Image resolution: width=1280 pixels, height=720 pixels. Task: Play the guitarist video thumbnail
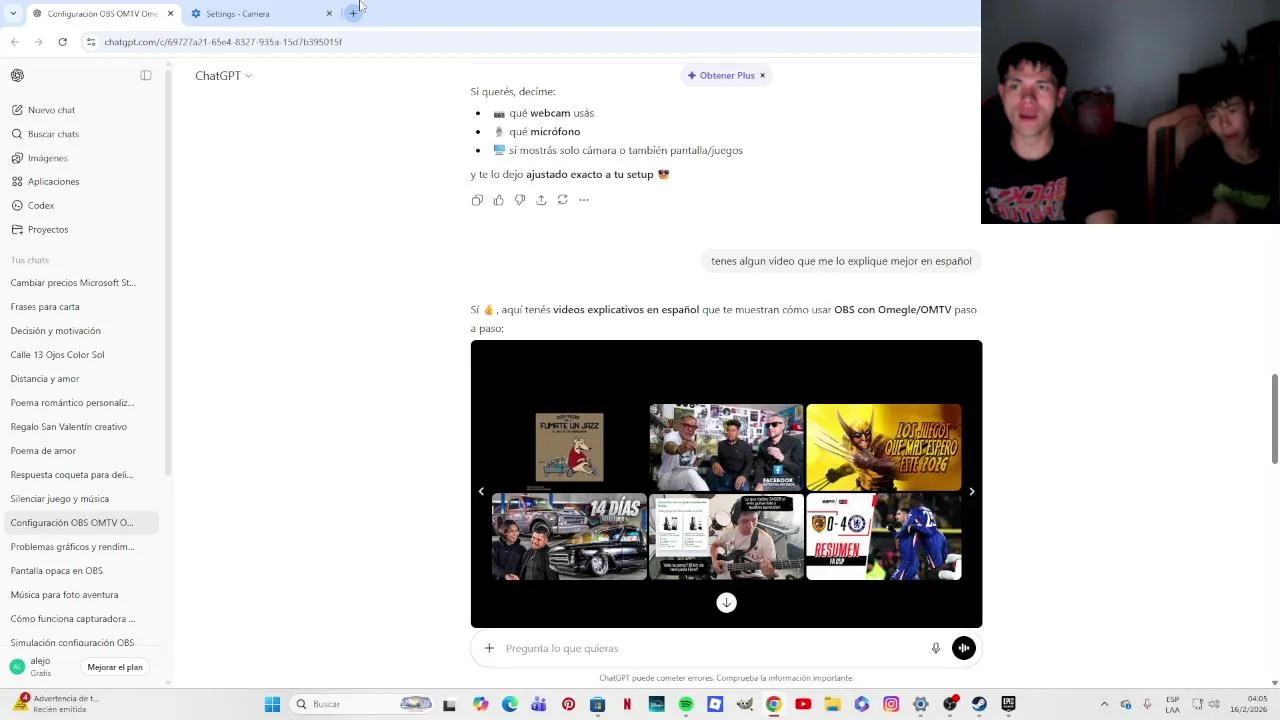coord(727,537)
